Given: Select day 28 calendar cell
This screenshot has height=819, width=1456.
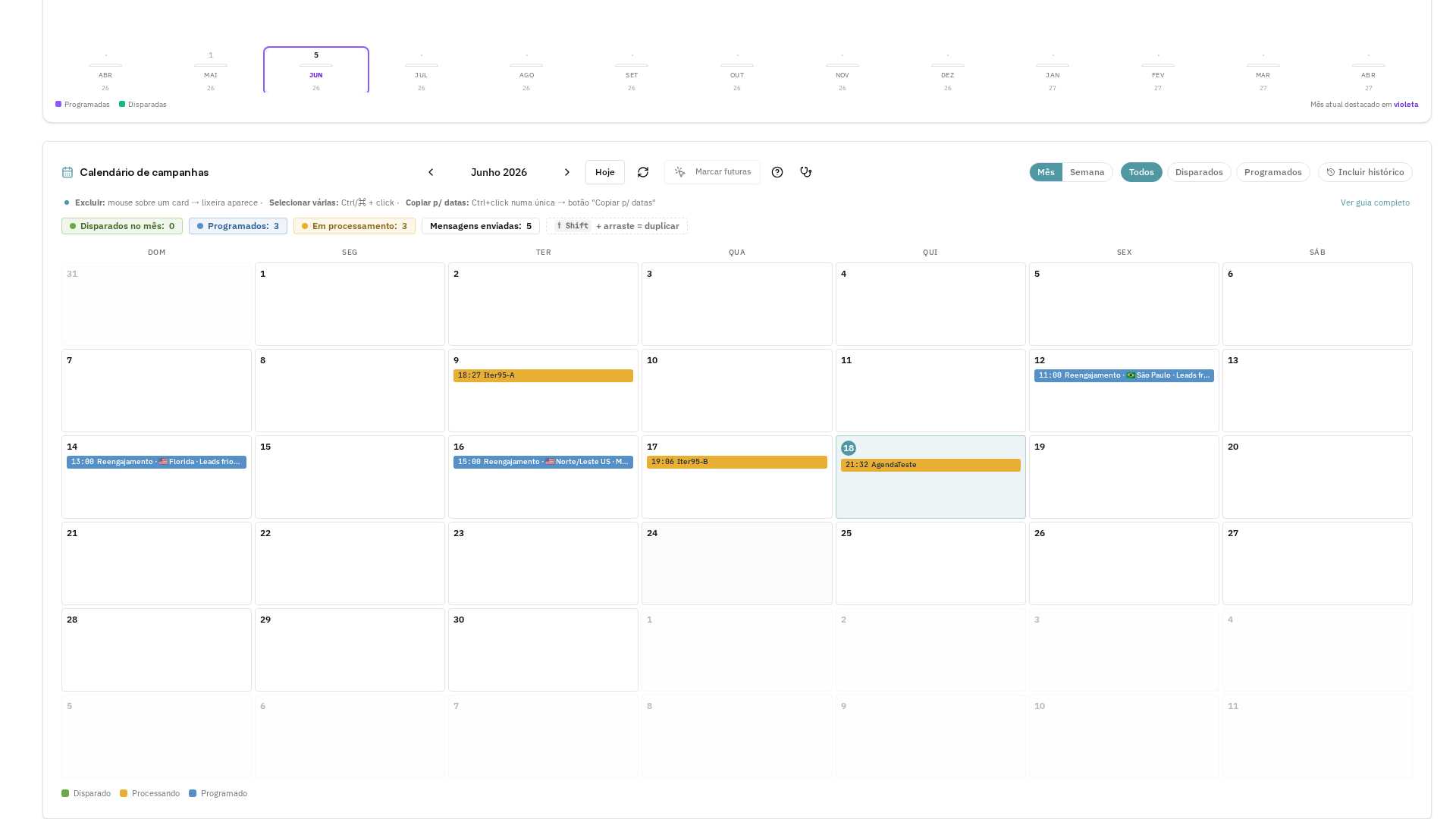Looking at the screenshot, I should point(156,650).
